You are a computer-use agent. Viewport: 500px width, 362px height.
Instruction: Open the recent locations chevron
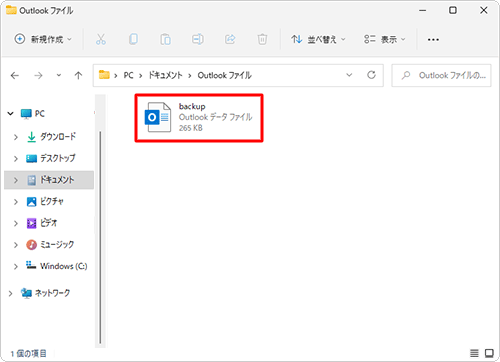click(x=59, y=75)
